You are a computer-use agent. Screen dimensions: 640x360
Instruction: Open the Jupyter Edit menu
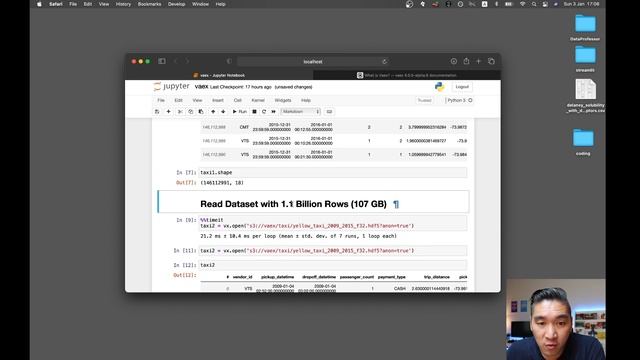[178, 100]
